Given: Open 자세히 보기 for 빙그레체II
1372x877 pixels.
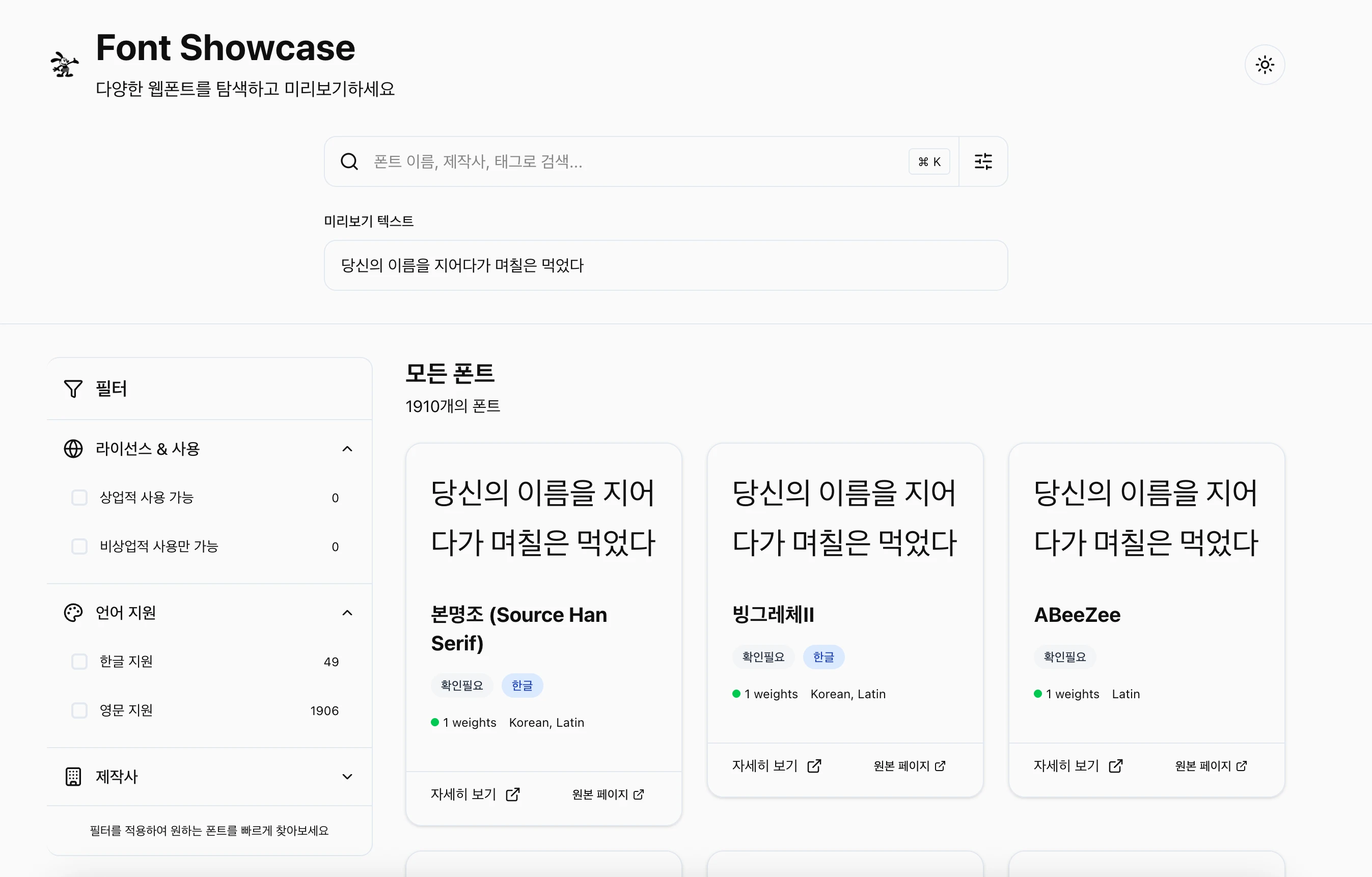Looking at the screenshot, I should coord(776,765).
